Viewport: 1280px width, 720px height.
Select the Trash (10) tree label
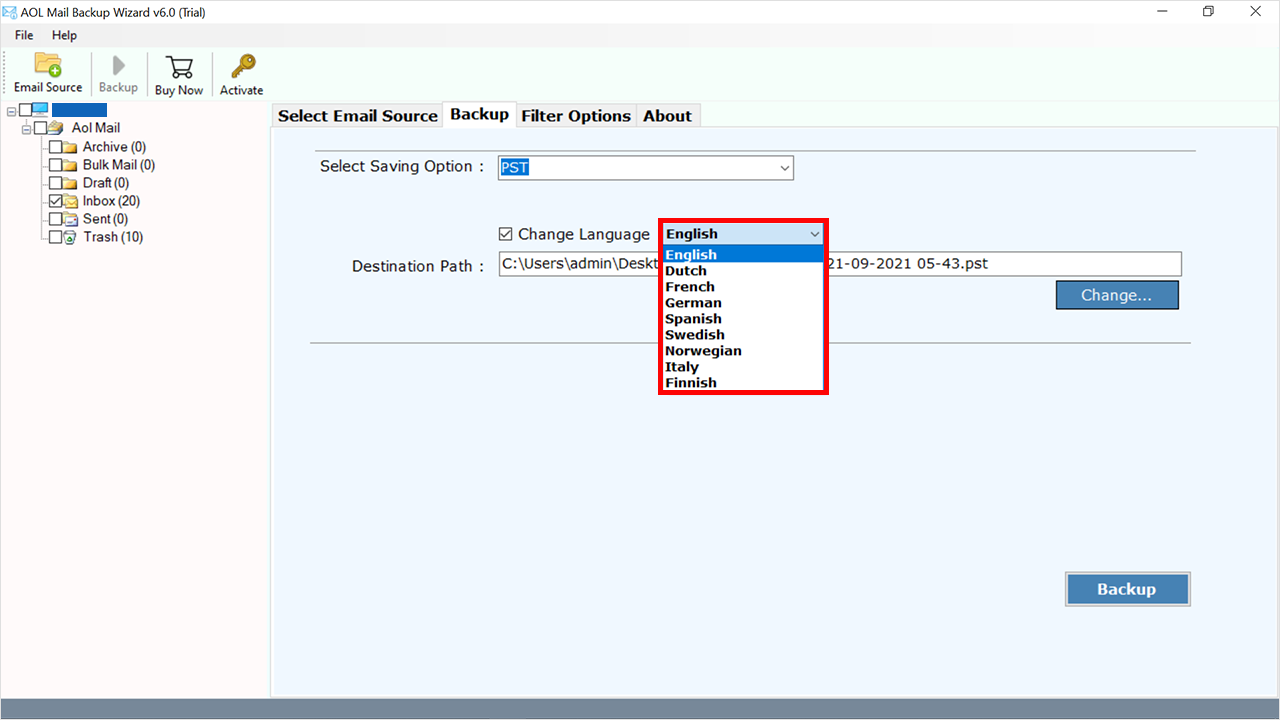click(113, 237)
